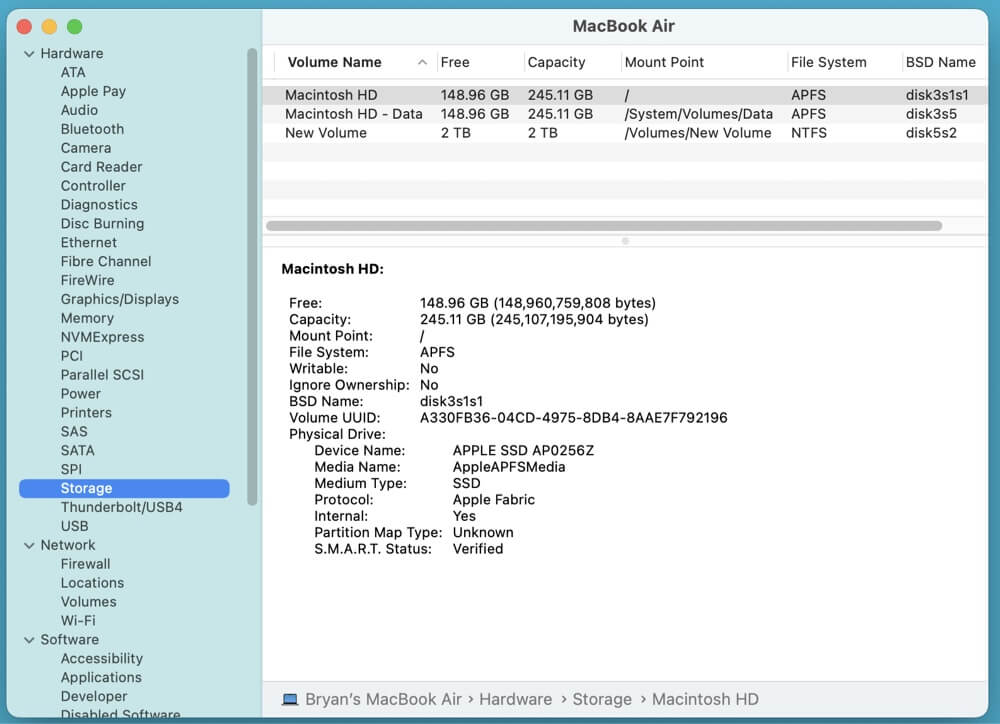Viewport: 1000px width, 724px height.
Task: Open the Graphics/Displays section
Action: (x=120, y=299)
